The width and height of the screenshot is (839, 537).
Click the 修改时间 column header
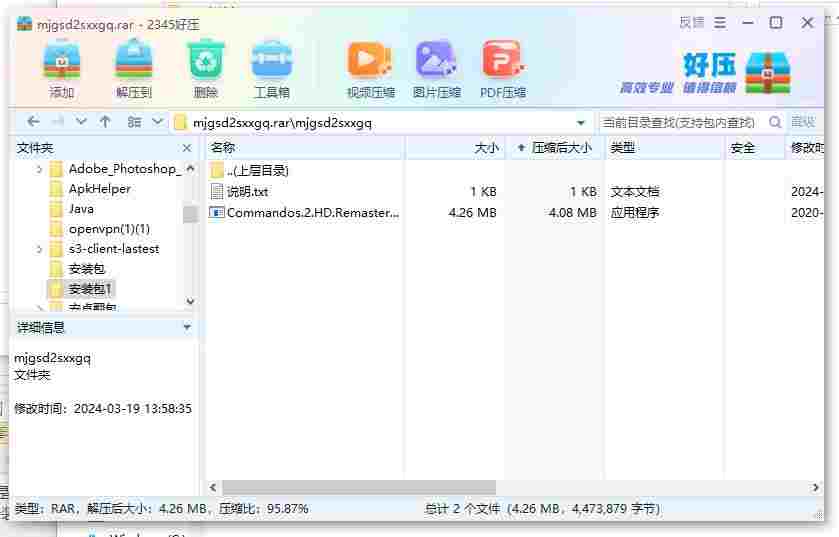pyautogui.click(x=807, y=148)
